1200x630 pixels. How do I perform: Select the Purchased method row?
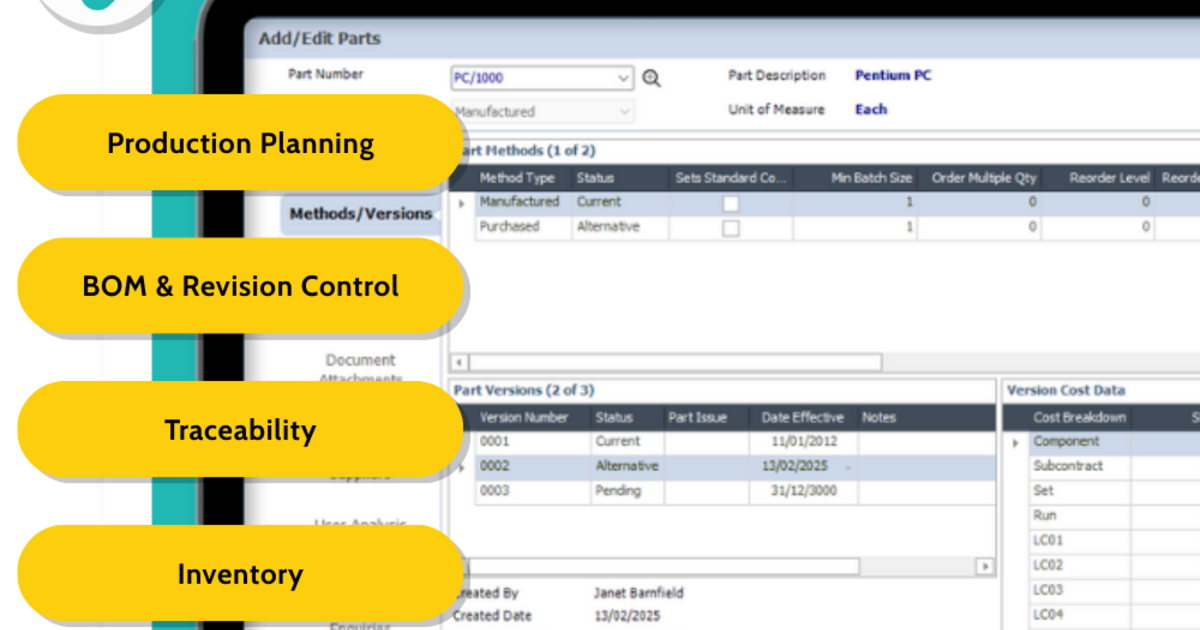[825, 228]
